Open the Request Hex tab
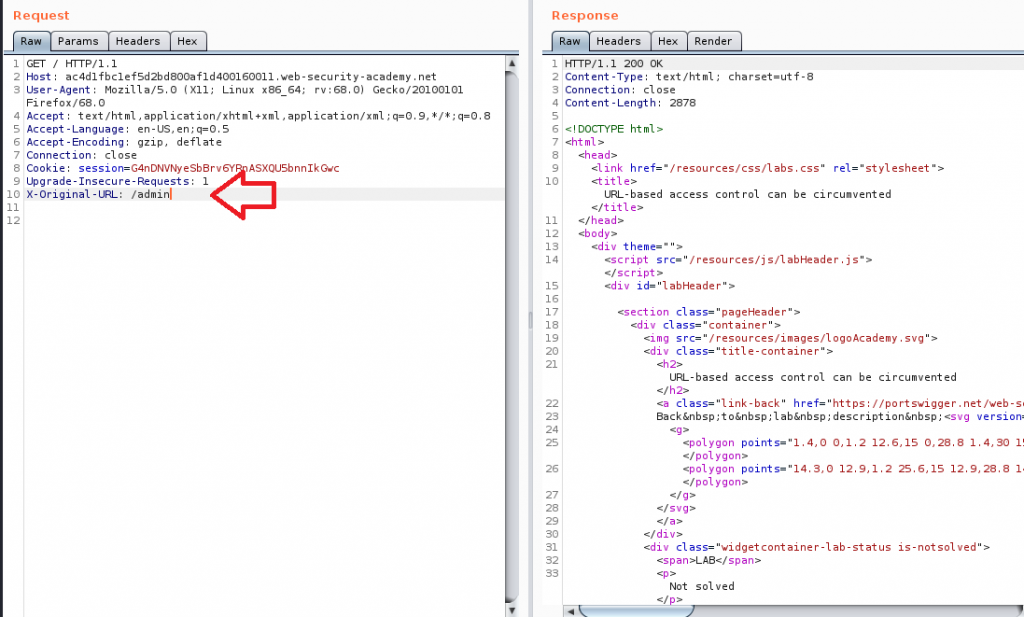 click(x=187, y=41)
